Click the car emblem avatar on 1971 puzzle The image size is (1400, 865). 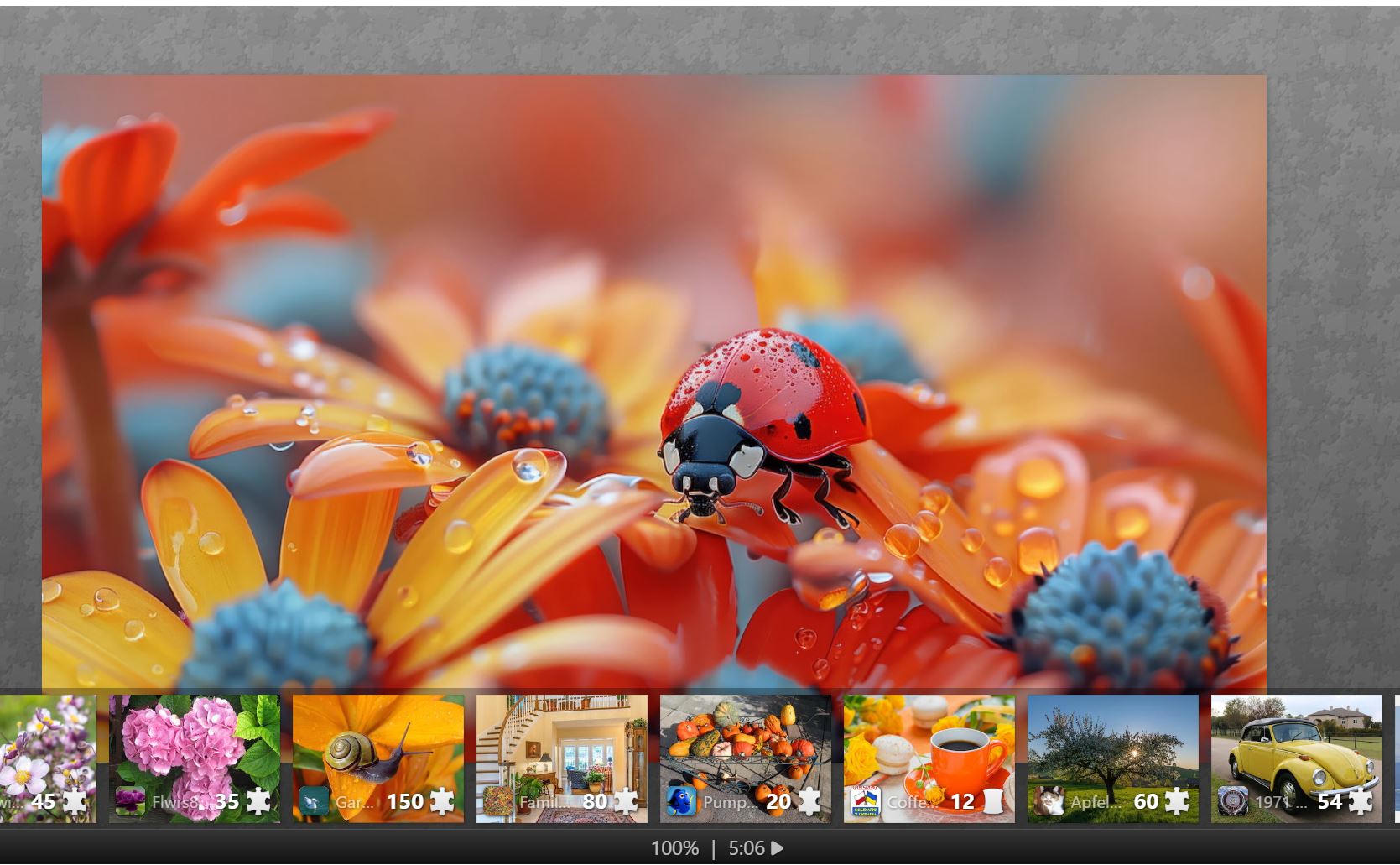point(1231,801)
